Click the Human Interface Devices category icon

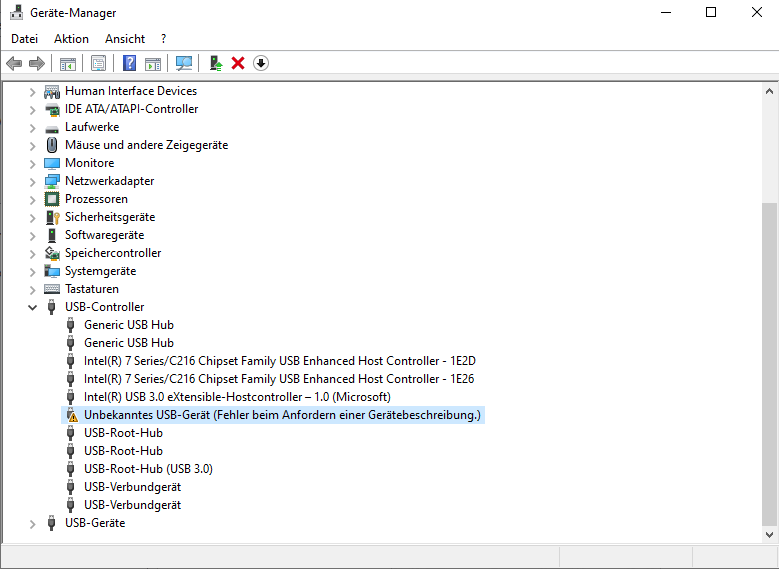pyautogui.click(x=52, y=91)
